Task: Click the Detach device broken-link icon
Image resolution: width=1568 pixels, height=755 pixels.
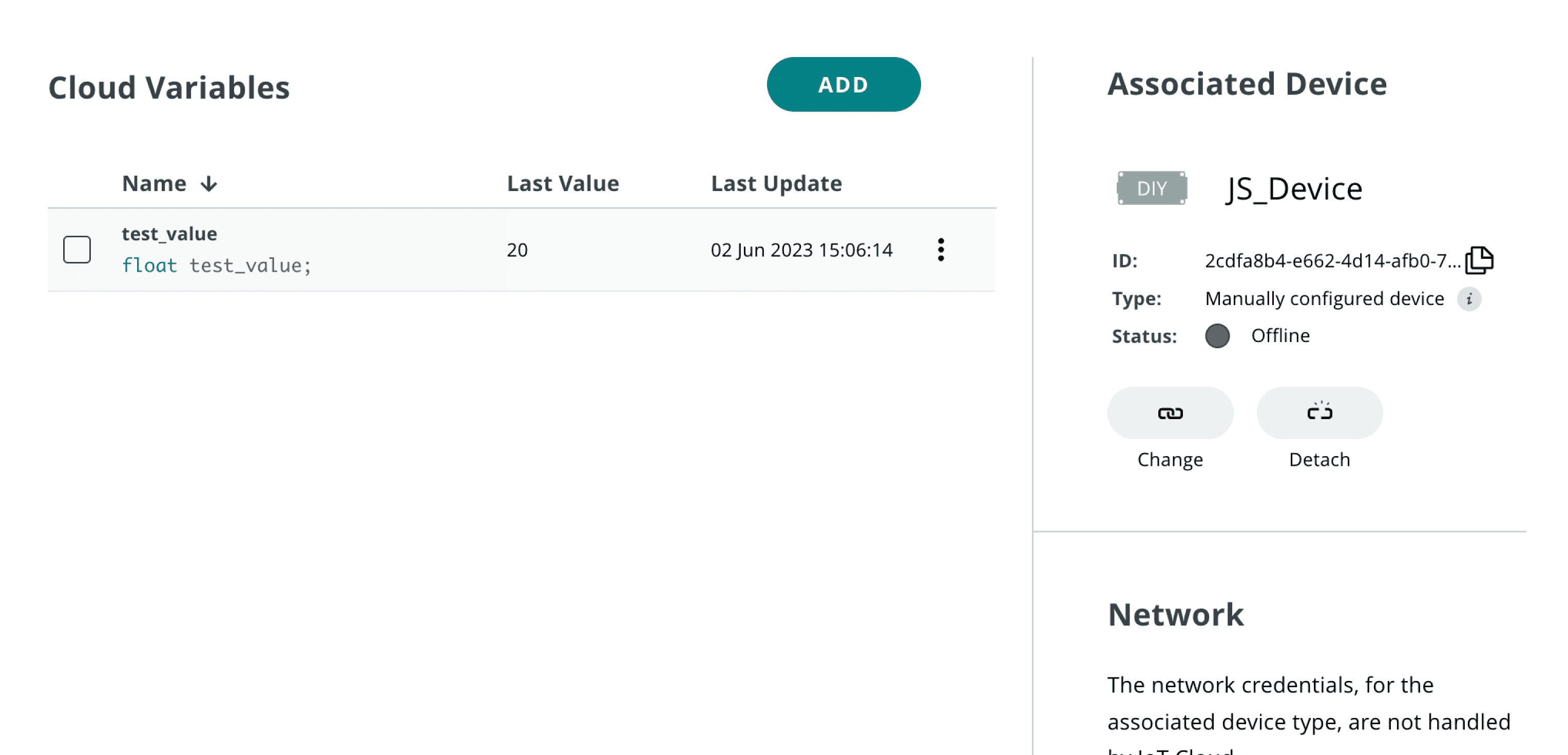Action: pos(1319,413)
